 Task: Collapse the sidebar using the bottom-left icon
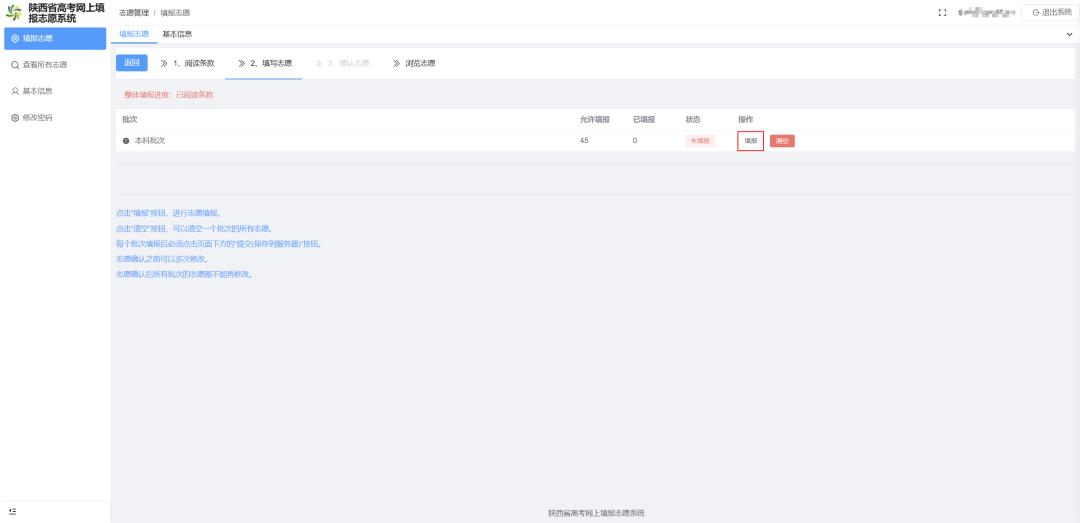(12, 511)
